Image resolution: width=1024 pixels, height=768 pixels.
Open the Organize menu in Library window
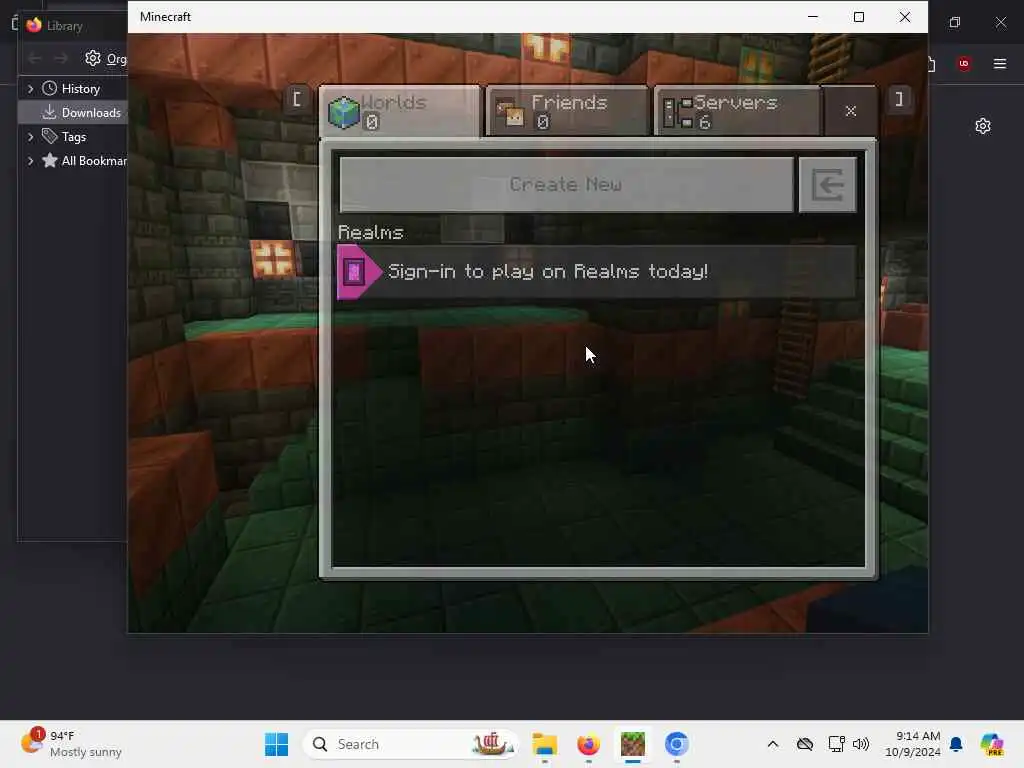[x=106, y=59]
